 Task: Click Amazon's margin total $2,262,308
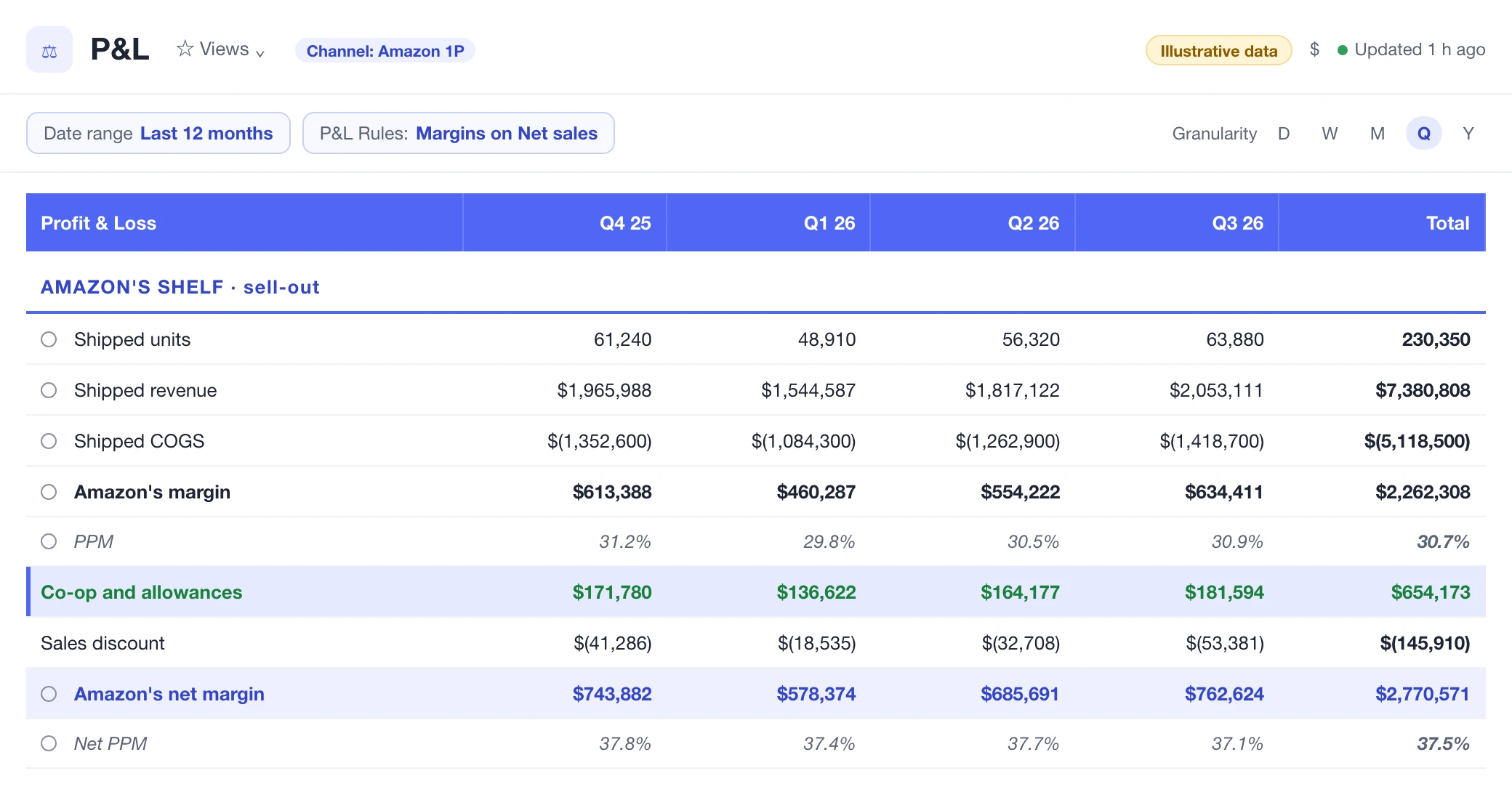[1423, 492]
